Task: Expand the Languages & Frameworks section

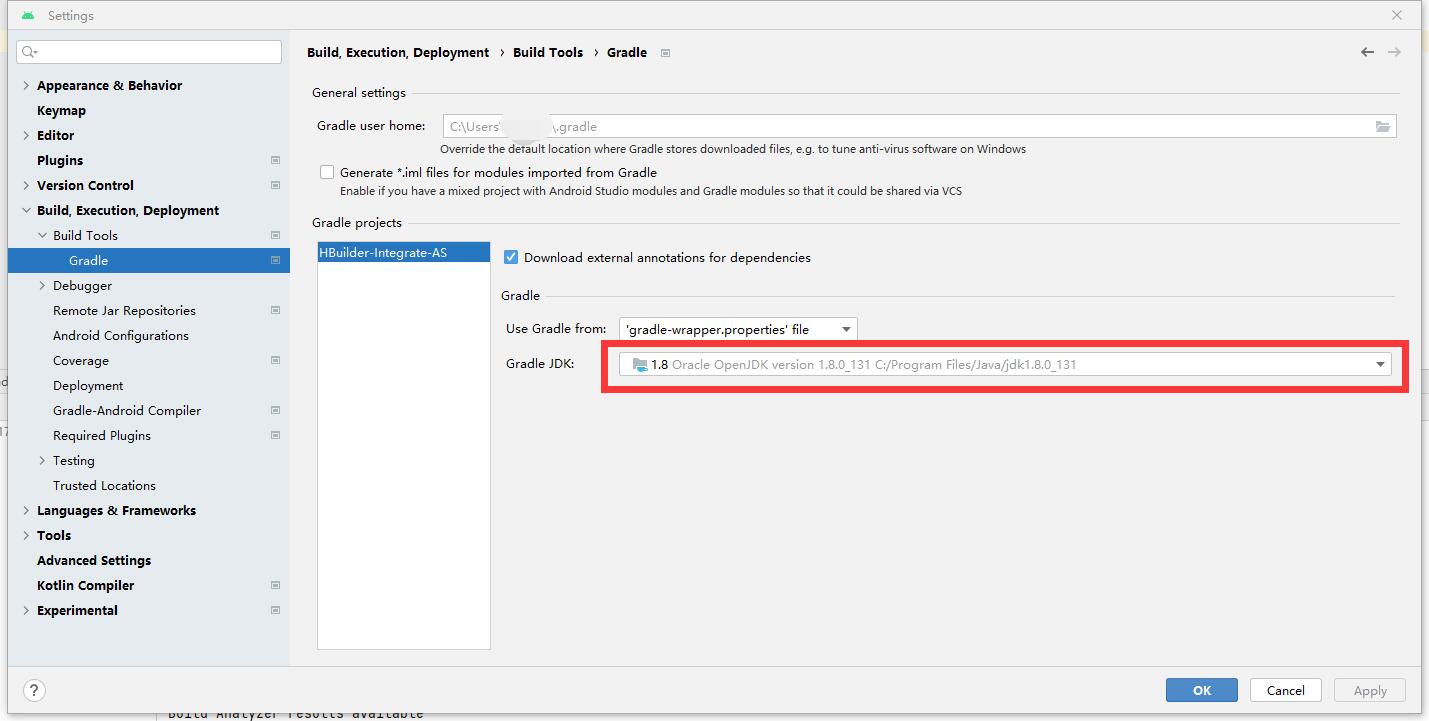Action: click(26, 510)
